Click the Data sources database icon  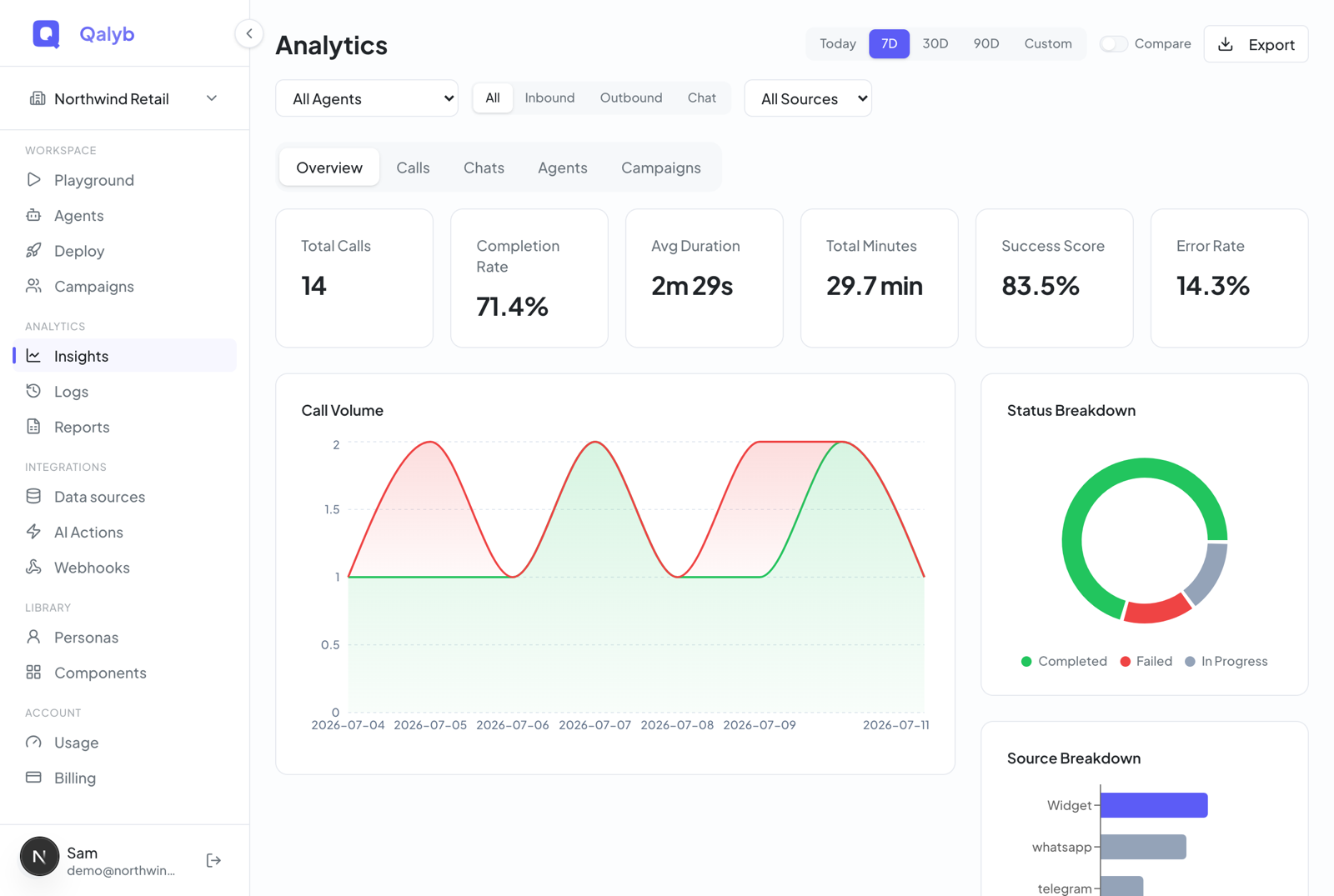click(x=33, y=496)
